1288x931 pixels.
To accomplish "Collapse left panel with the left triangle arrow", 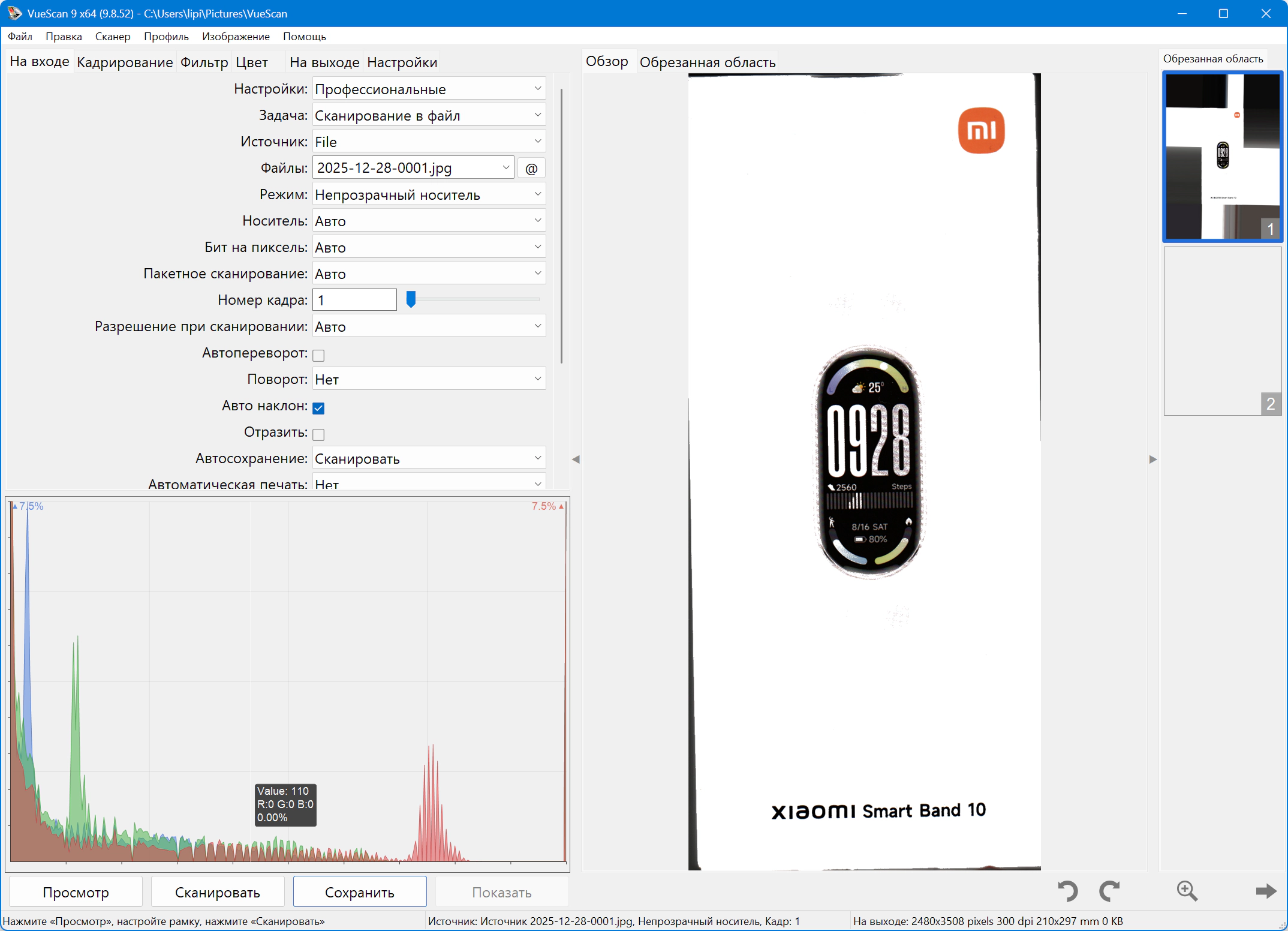I will [576, 460].
